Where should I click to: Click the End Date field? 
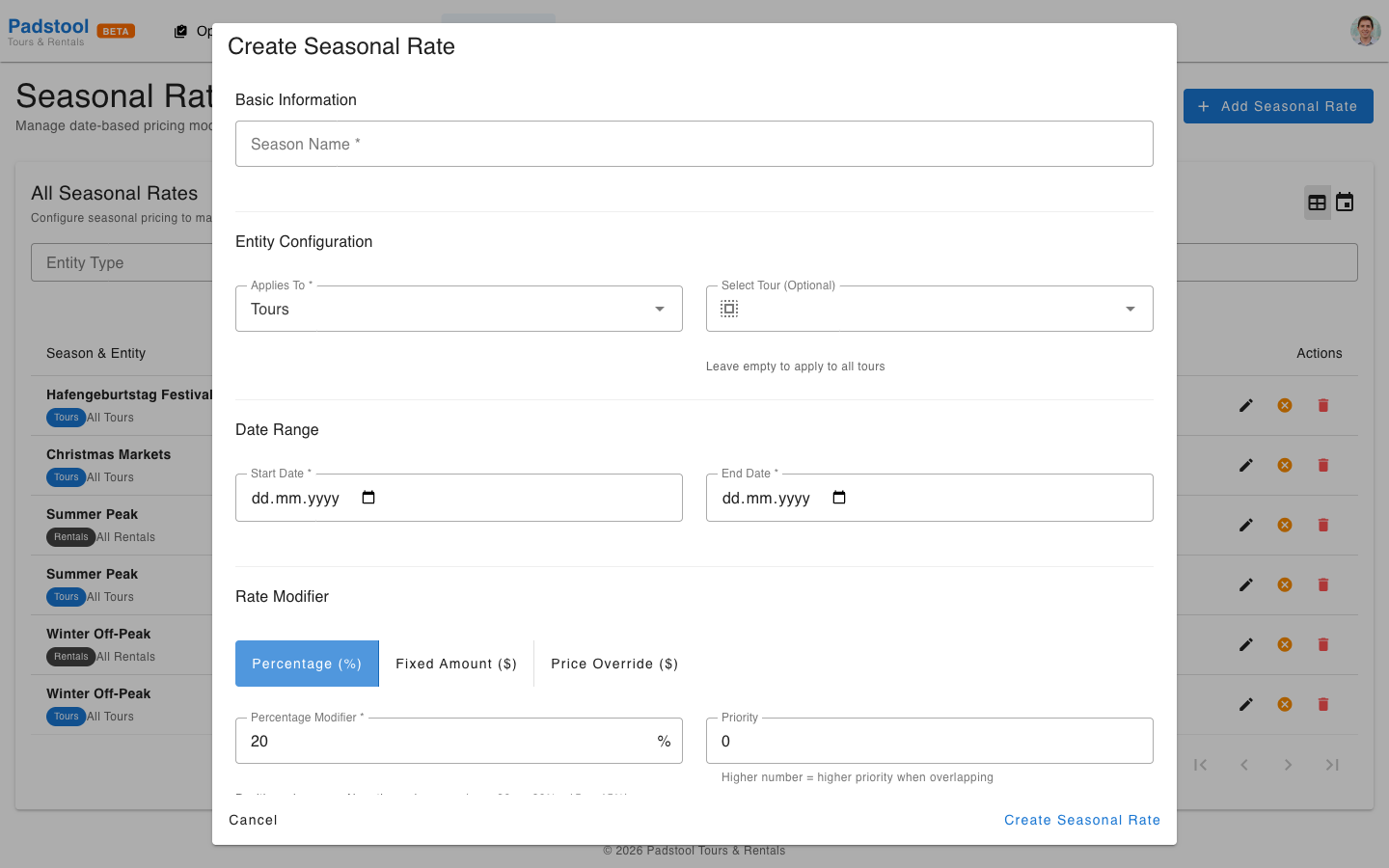click(930, 498)
